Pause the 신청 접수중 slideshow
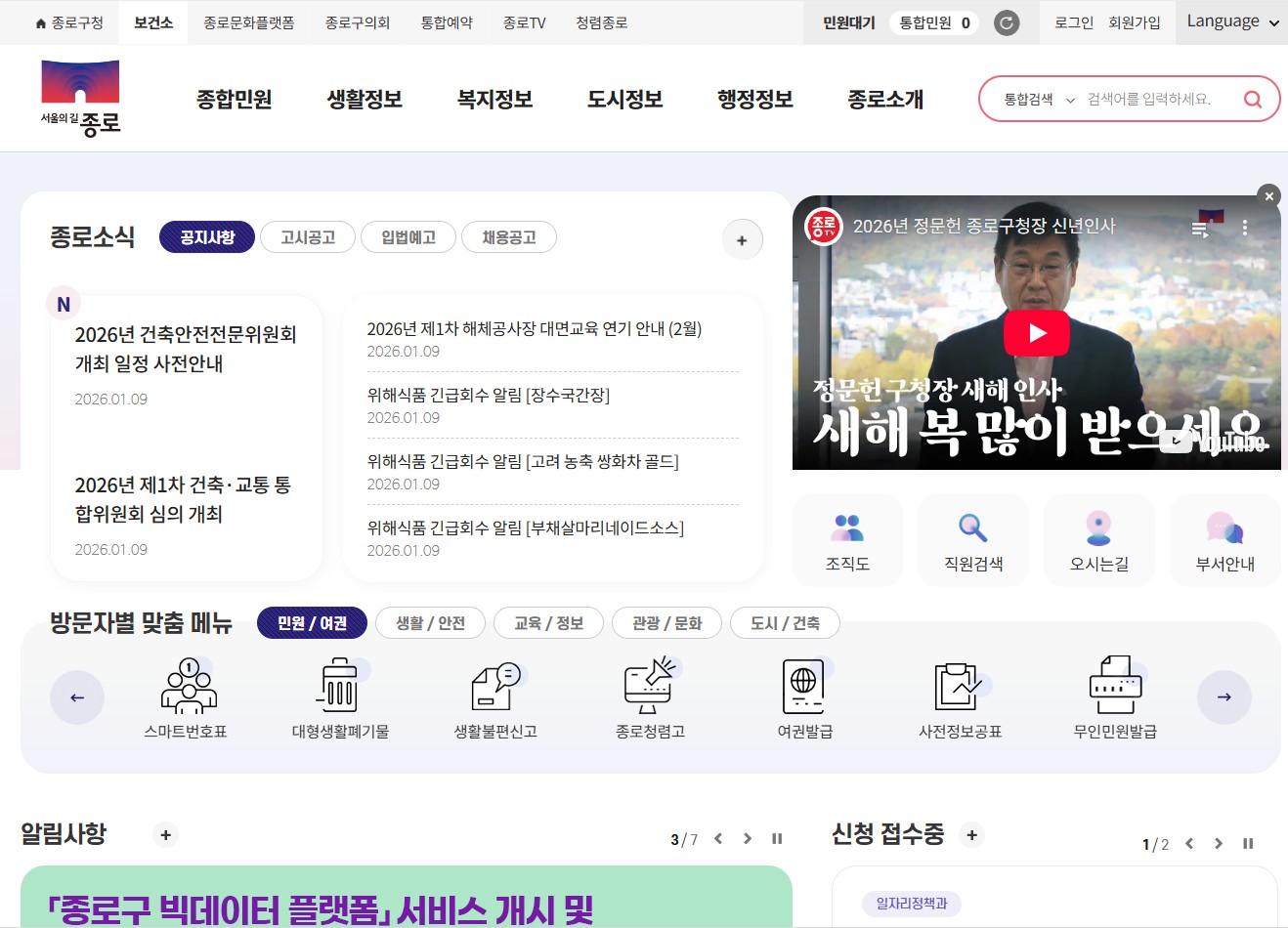Image resolution: width=1288 pixels, height=928 pixels. coord(1248,843)
